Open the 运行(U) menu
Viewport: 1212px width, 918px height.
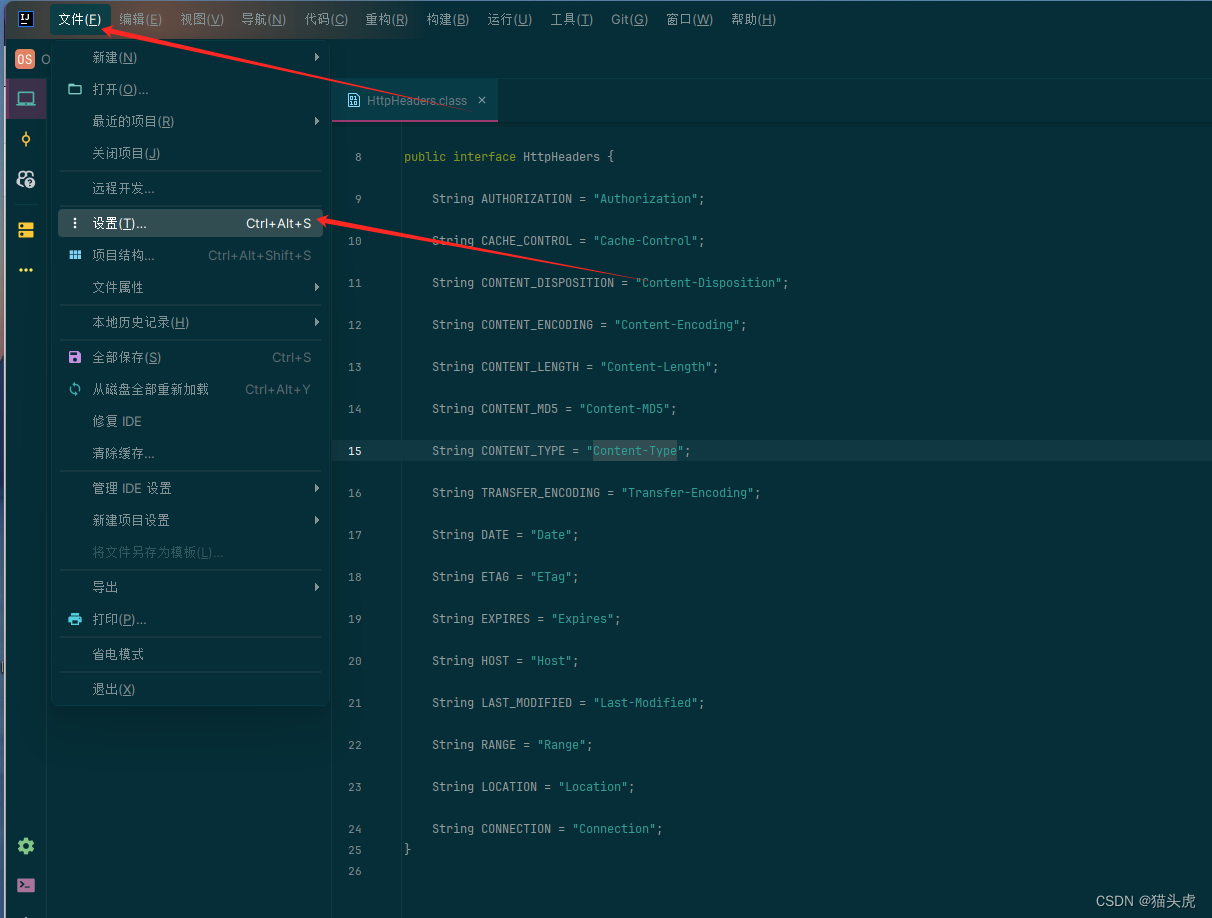509,19
